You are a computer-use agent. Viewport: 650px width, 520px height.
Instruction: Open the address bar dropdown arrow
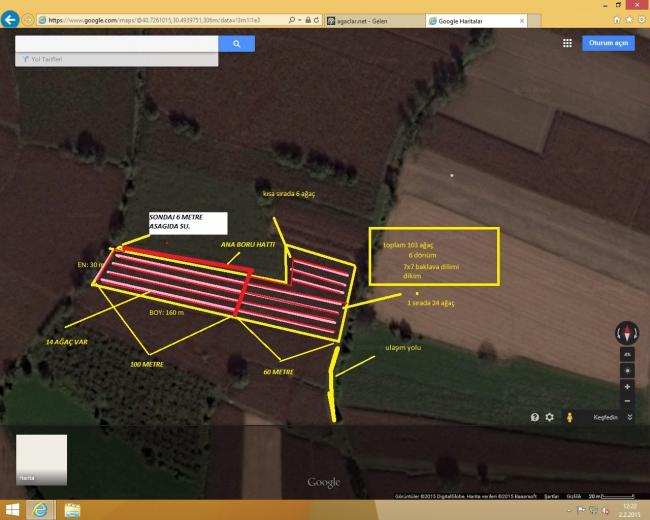(x=300, y=20)
